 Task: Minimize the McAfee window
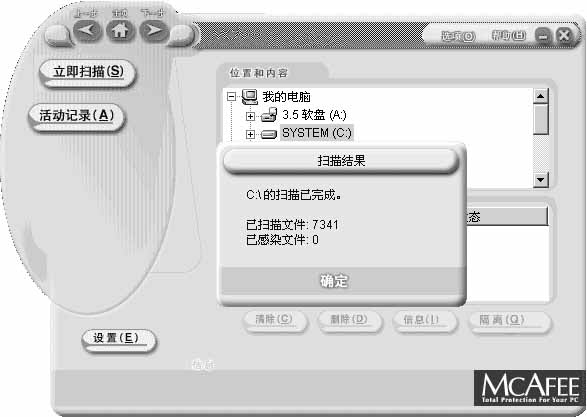tap(543, 36)
